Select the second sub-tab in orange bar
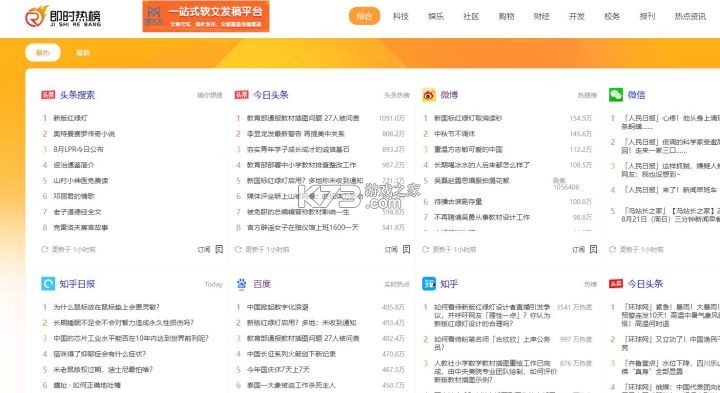This screenshot has width=720, height=393. (x=83, y=53)
